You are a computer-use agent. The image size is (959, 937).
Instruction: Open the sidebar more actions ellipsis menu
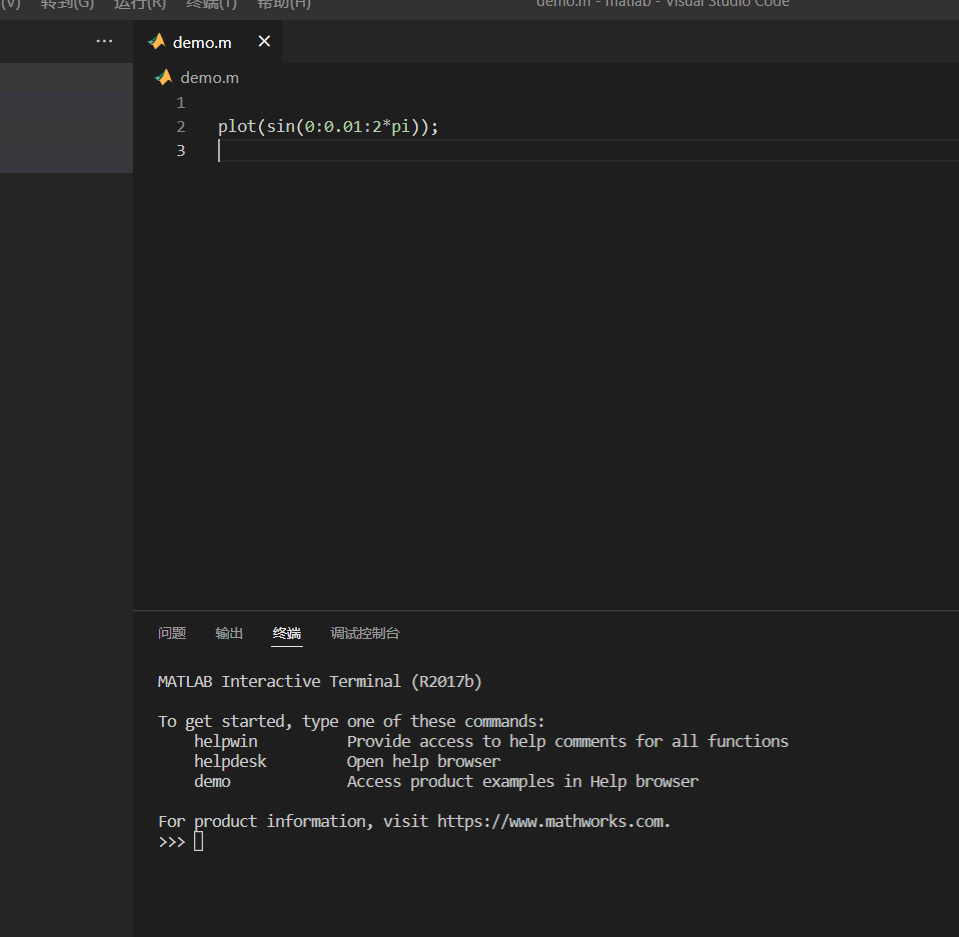click(105, 41)
